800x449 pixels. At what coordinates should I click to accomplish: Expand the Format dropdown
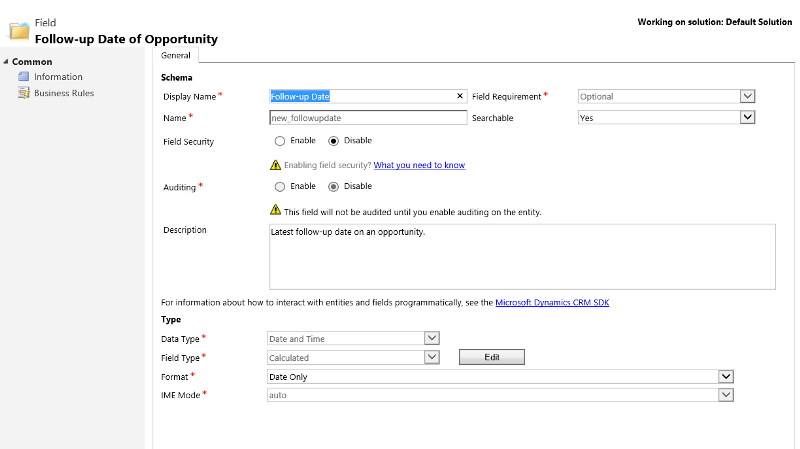coord(727,377)
